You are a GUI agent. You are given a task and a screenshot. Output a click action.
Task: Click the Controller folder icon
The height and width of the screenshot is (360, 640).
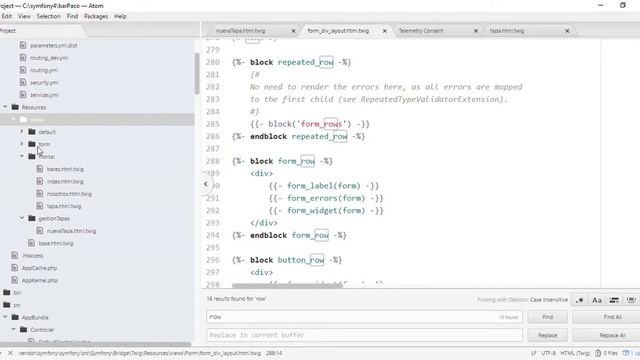point(24,329)
